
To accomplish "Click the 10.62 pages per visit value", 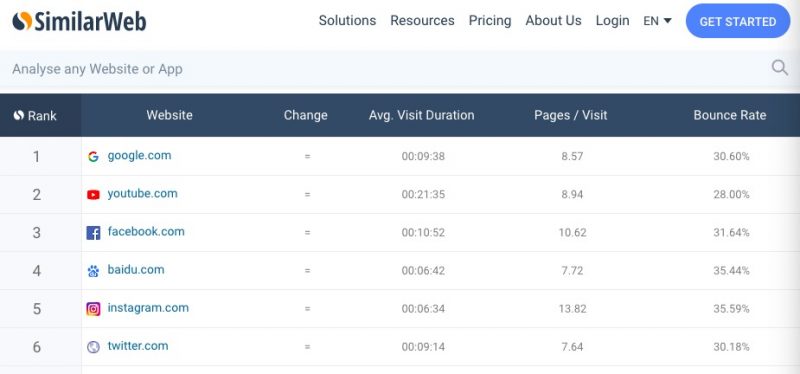I will coord(572,233).
